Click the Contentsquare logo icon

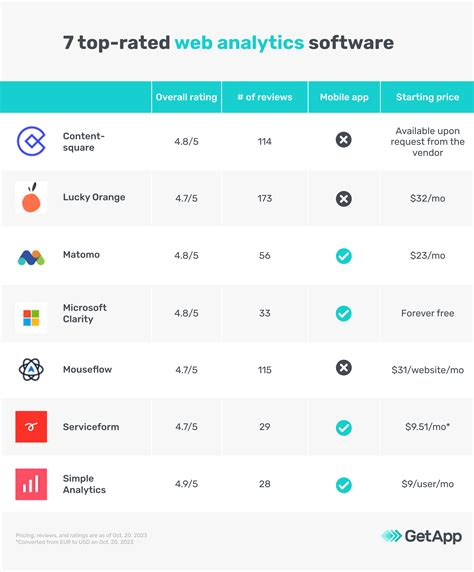tap(31, 141)
